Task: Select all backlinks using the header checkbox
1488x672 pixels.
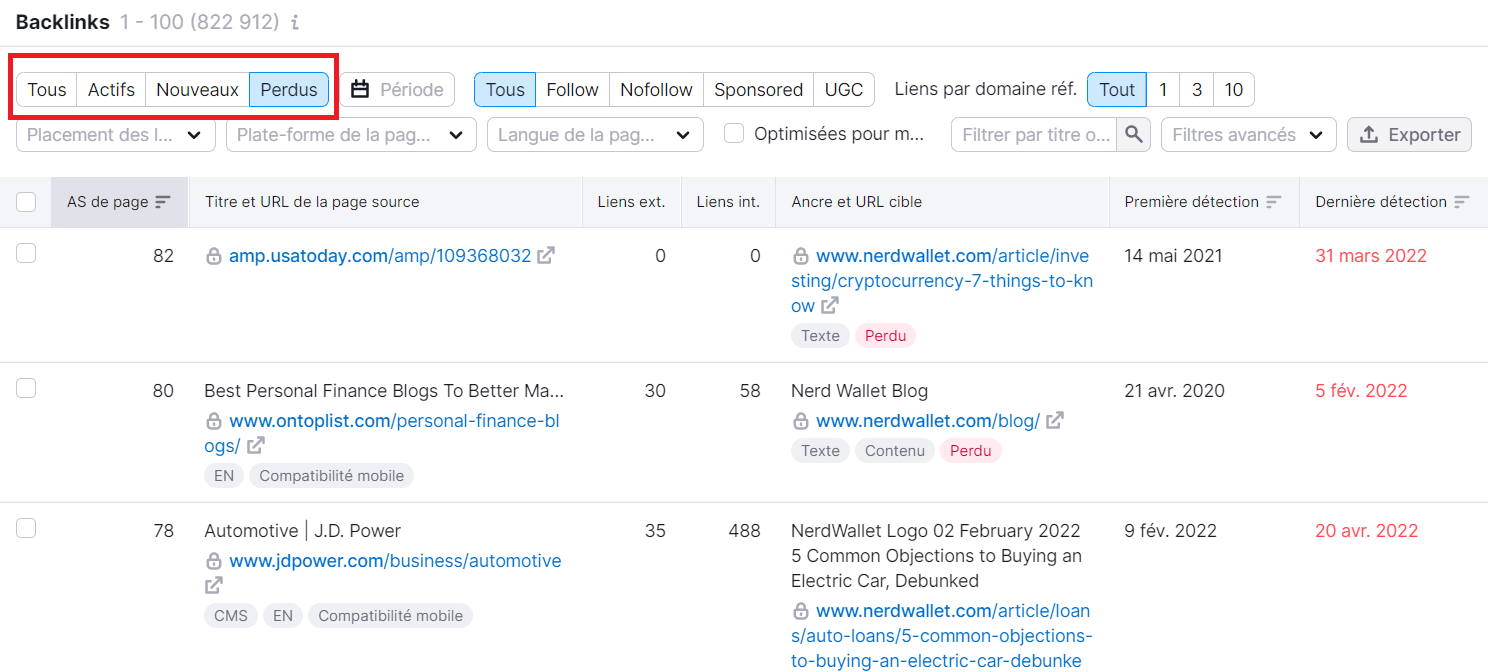Action: (x=26, y=201)
